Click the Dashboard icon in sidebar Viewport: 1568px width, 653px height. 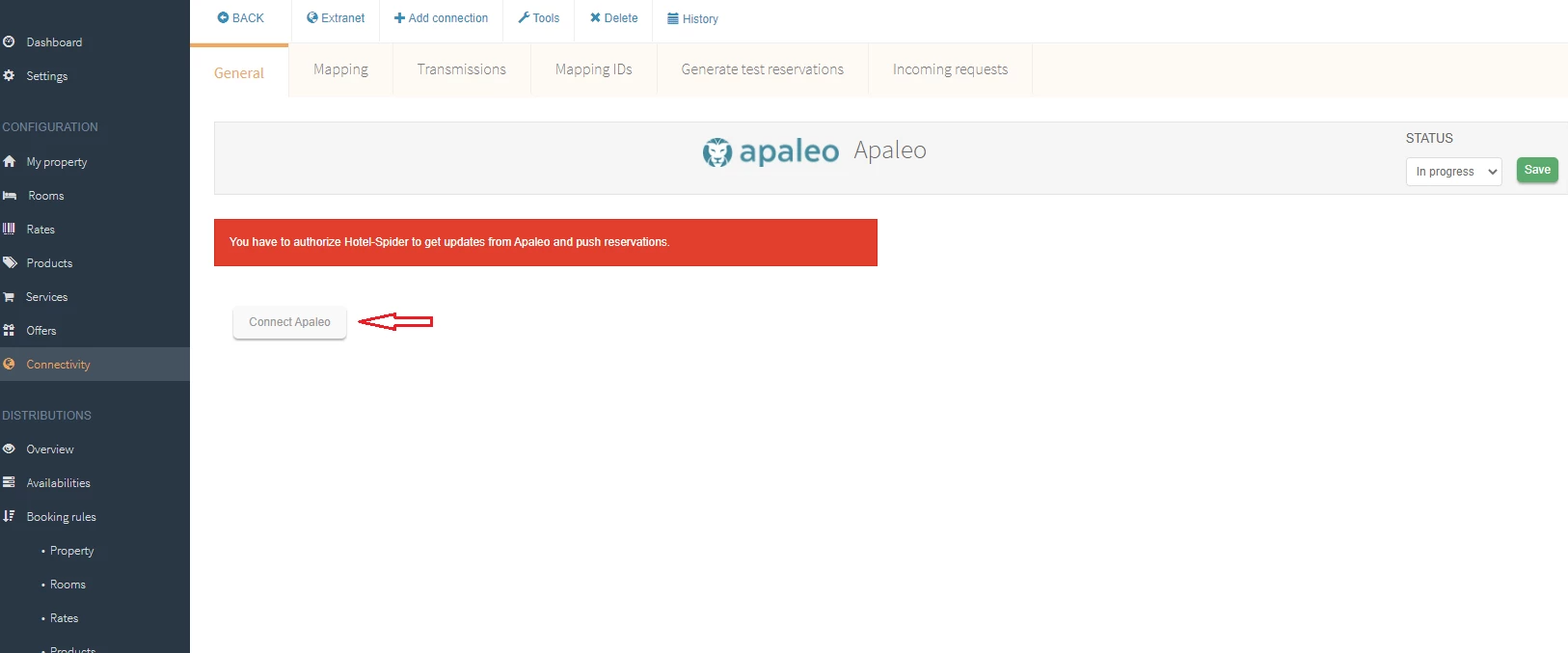(9, 41)
